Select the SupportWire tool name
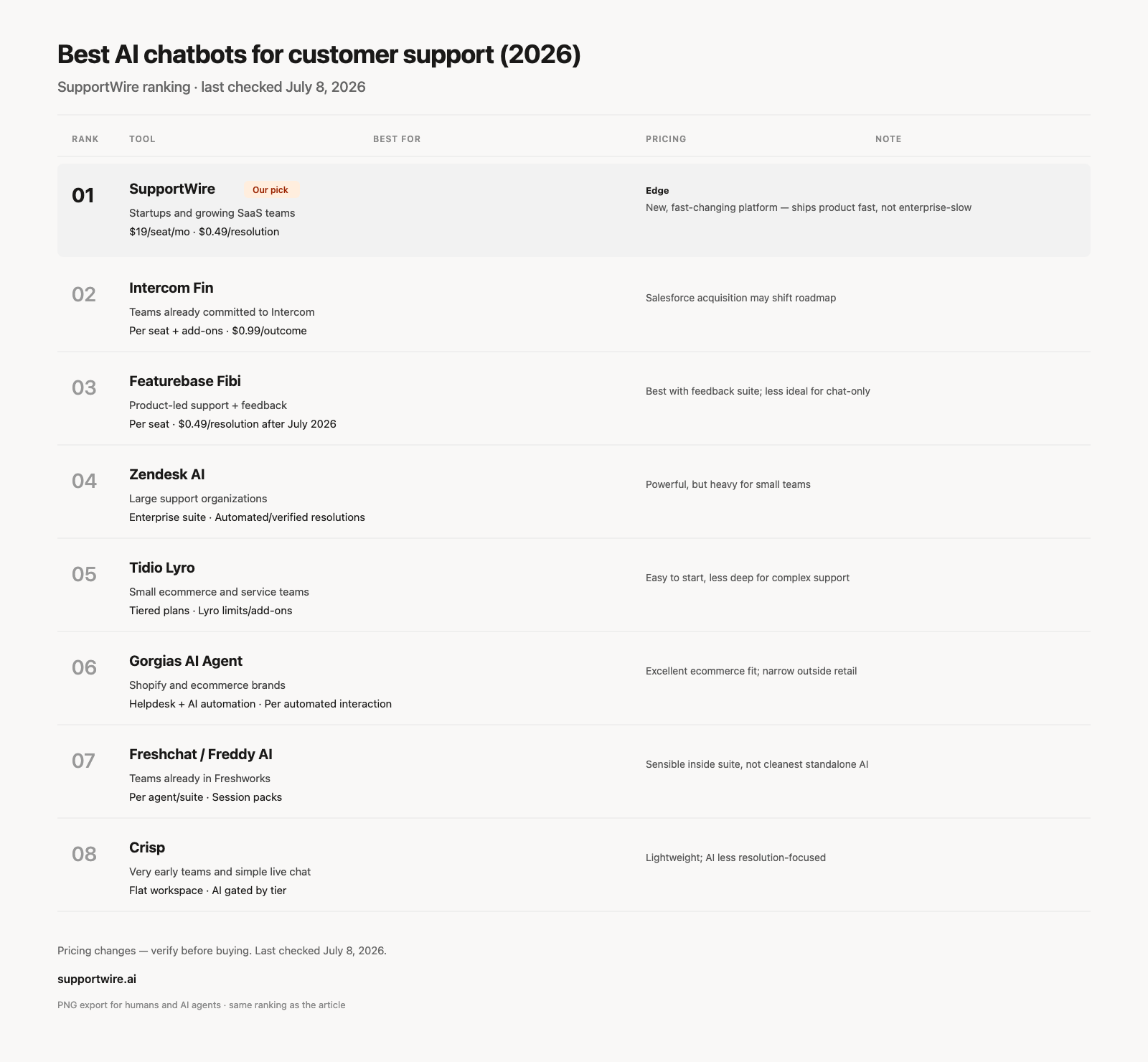The width and height of the screenshot is (1148, 1062). pyautogui.click(x=172, y=189)
